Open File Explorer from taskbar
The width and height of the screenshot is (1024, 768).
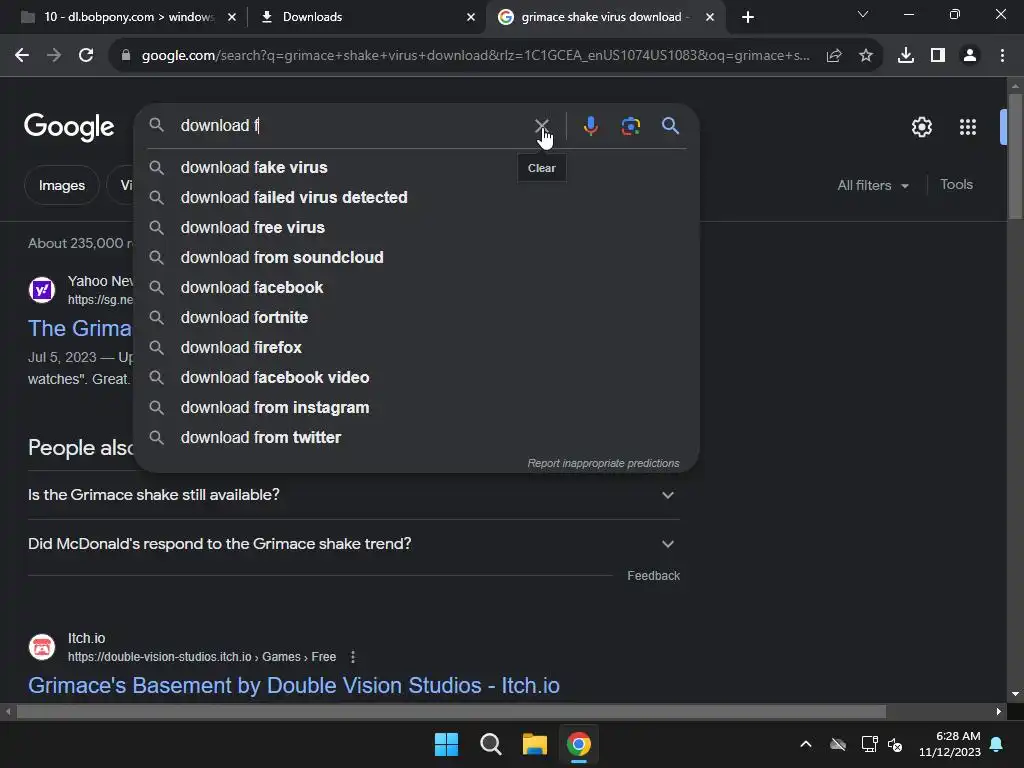point(535,744)
